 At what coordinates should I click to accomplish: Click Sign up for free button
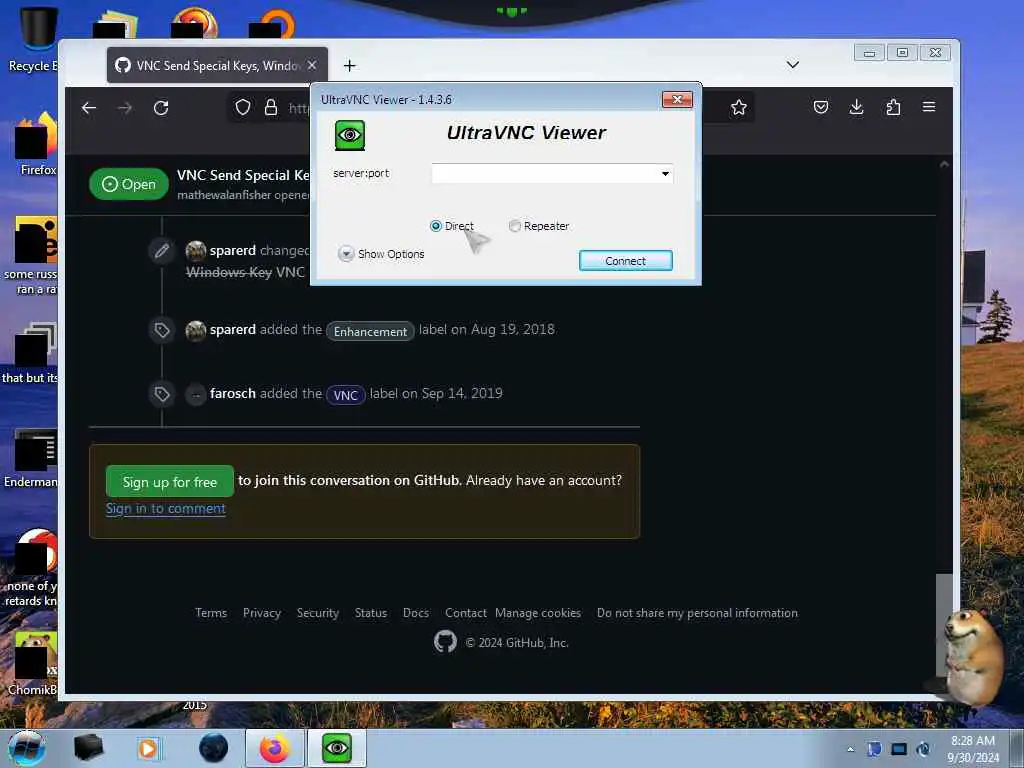pyautogui.click(x=170, y=482)
